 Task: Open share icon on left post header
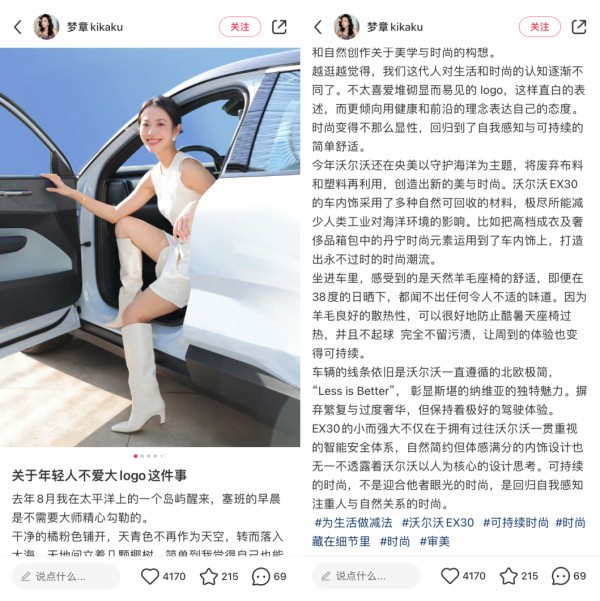(x=279, y=27)
